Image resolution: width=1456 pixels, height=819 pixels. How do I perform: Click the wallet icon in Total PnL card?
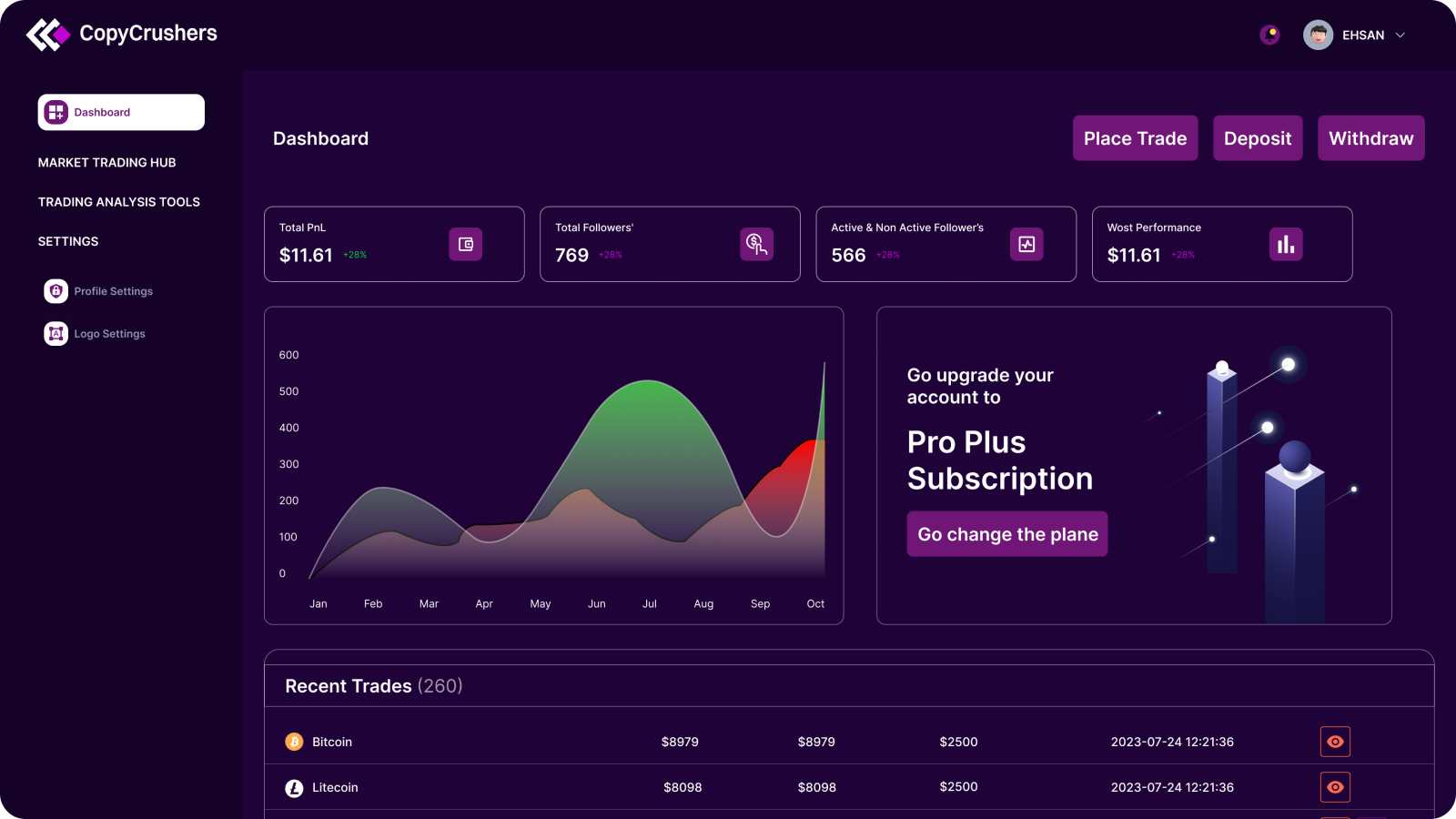tap(465, 244)
